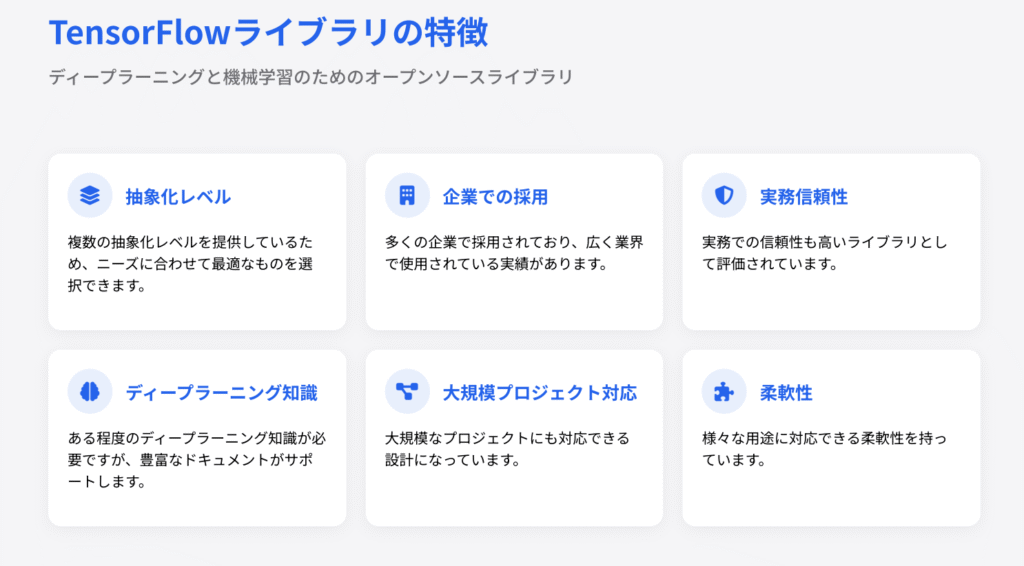
Task: Select the 抽象化レベル card heading
Action: 178,196
